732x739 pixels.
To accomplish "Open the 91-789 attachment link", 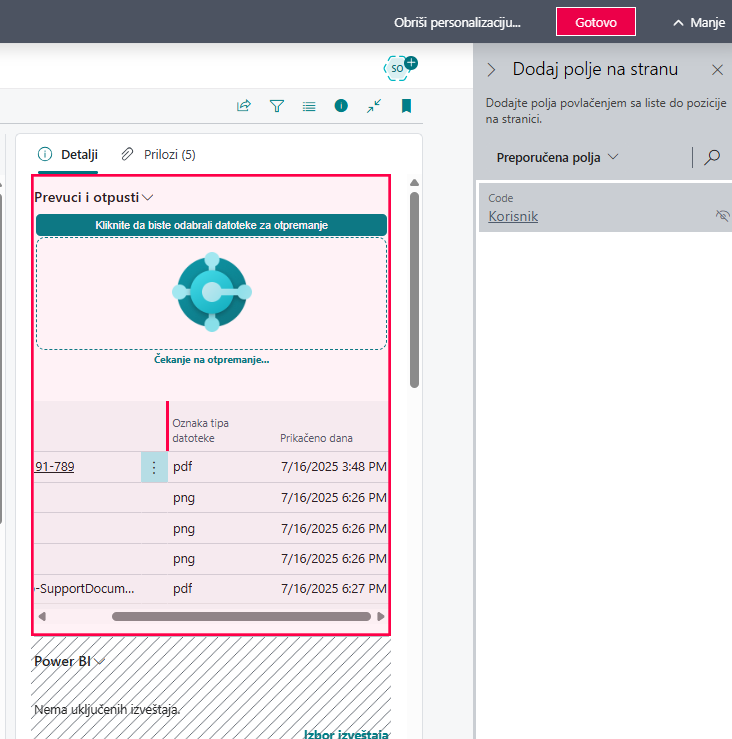I will coord(54,467).
